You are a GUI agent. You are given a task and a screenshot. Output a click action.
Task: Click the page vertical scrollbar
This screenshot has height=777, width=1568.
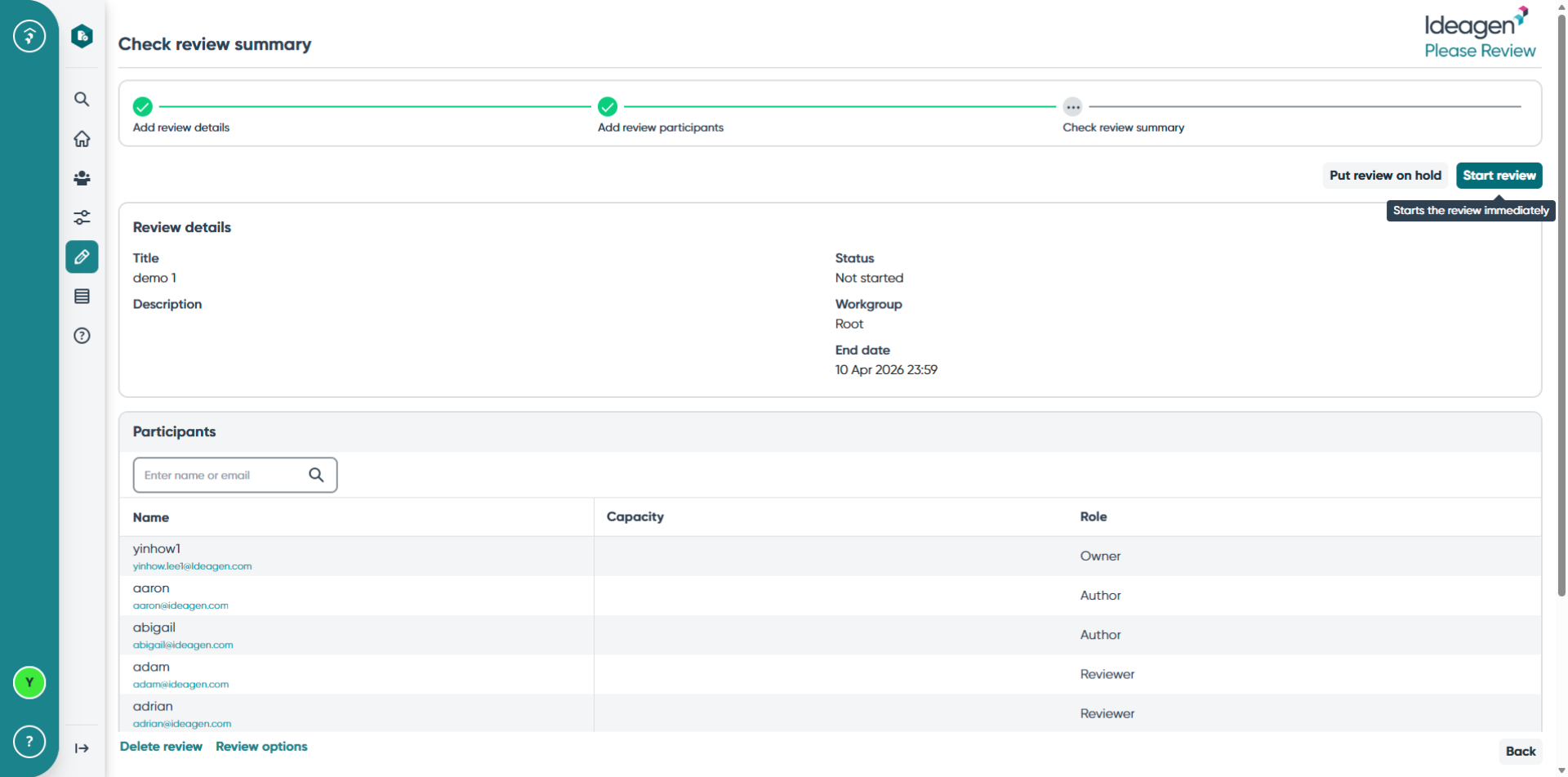1561,302
